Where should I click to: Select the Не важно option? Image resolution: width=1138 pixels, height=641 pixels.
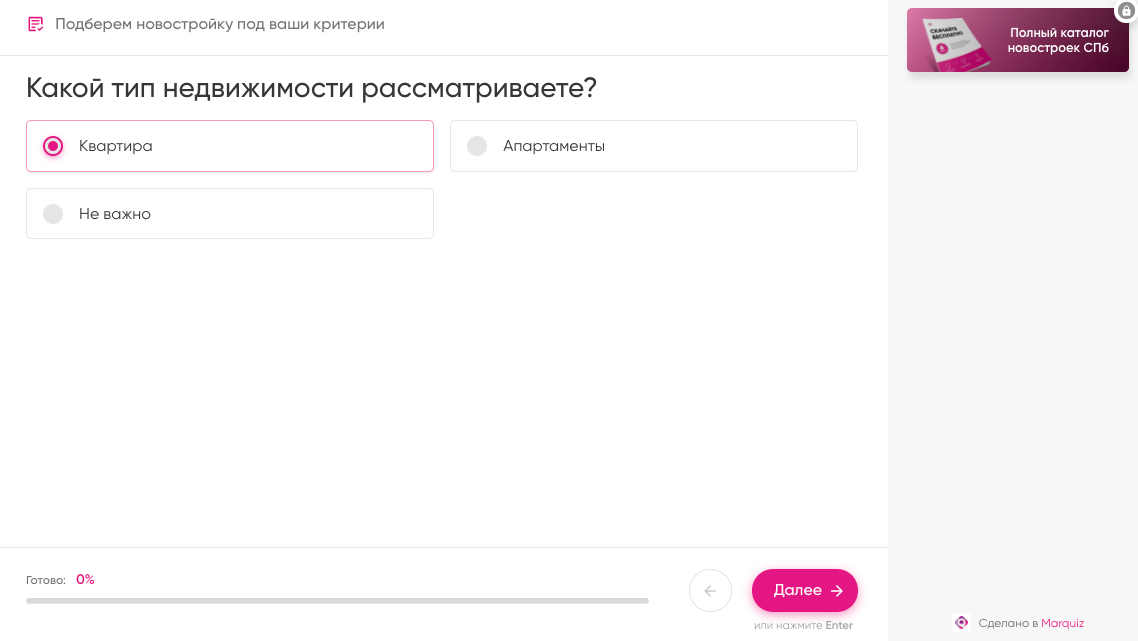[x=229, y=213]
